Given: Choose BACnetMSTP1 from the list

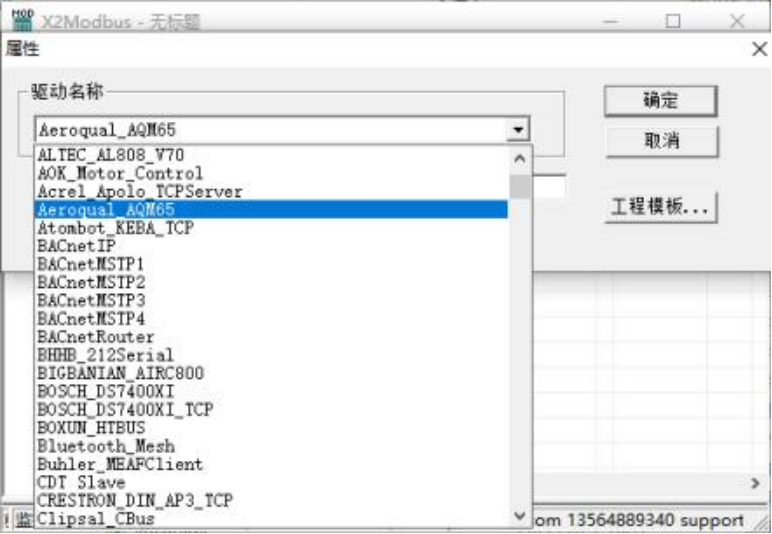Looking at the screenshot, I should 272,264.
